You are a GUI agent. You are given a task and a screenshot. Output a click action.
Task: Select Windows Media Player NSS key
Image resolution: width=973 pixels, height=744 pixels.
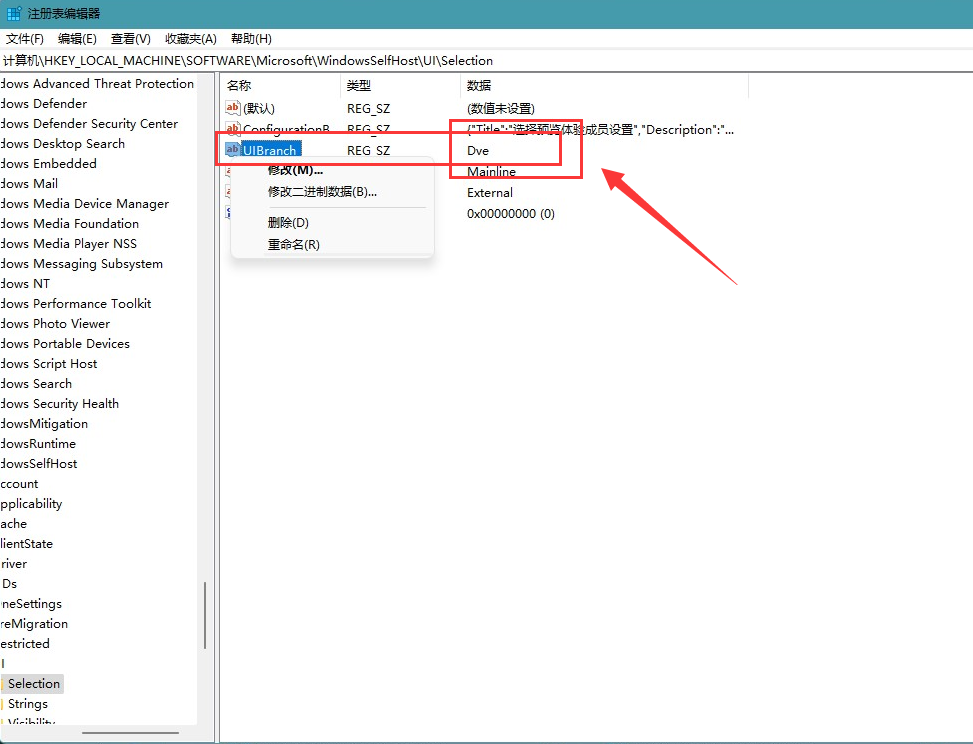click(68, 244)
